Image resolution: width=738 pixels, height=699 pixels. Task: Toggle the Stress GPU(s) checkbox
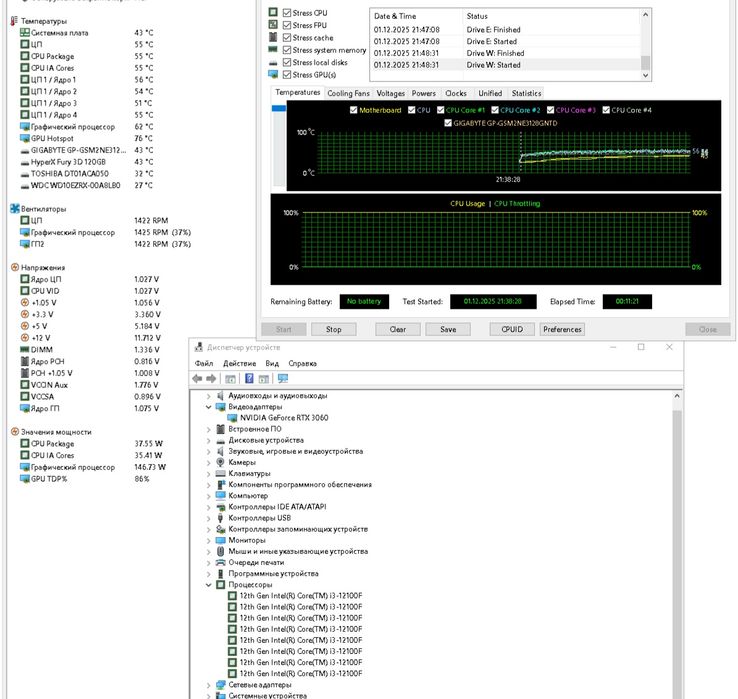click(x=287, y=74)
